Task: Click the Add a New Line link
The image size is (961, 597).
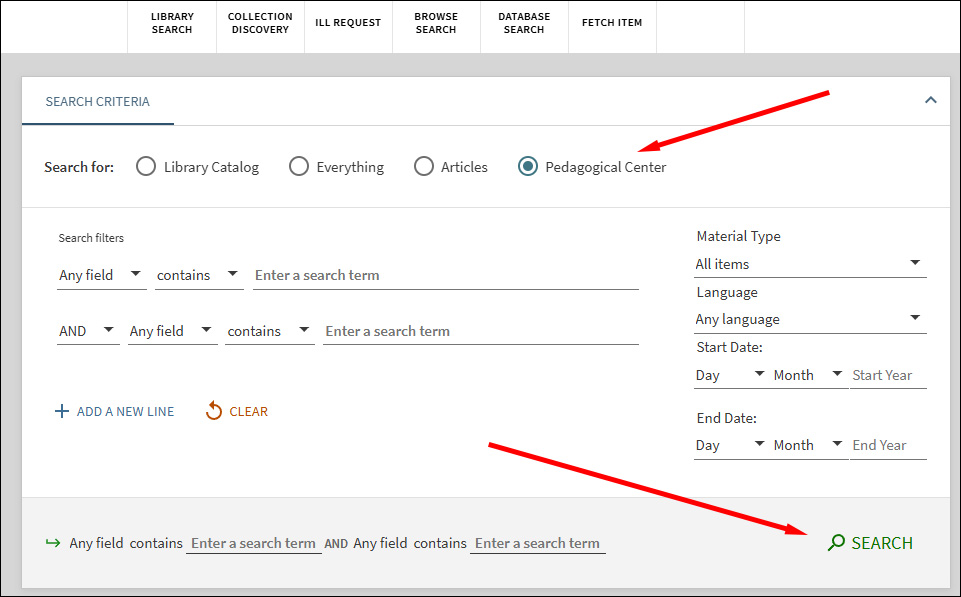Action: pos(125,412)
